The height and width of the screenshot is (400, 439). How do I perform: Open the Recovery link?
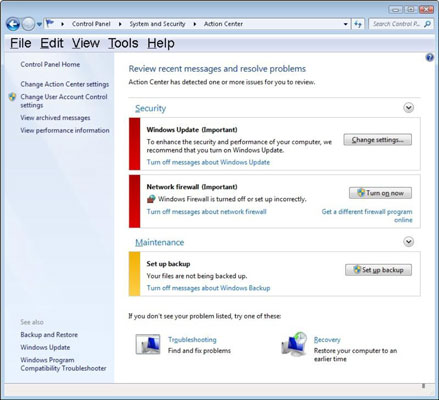[327, 340]
